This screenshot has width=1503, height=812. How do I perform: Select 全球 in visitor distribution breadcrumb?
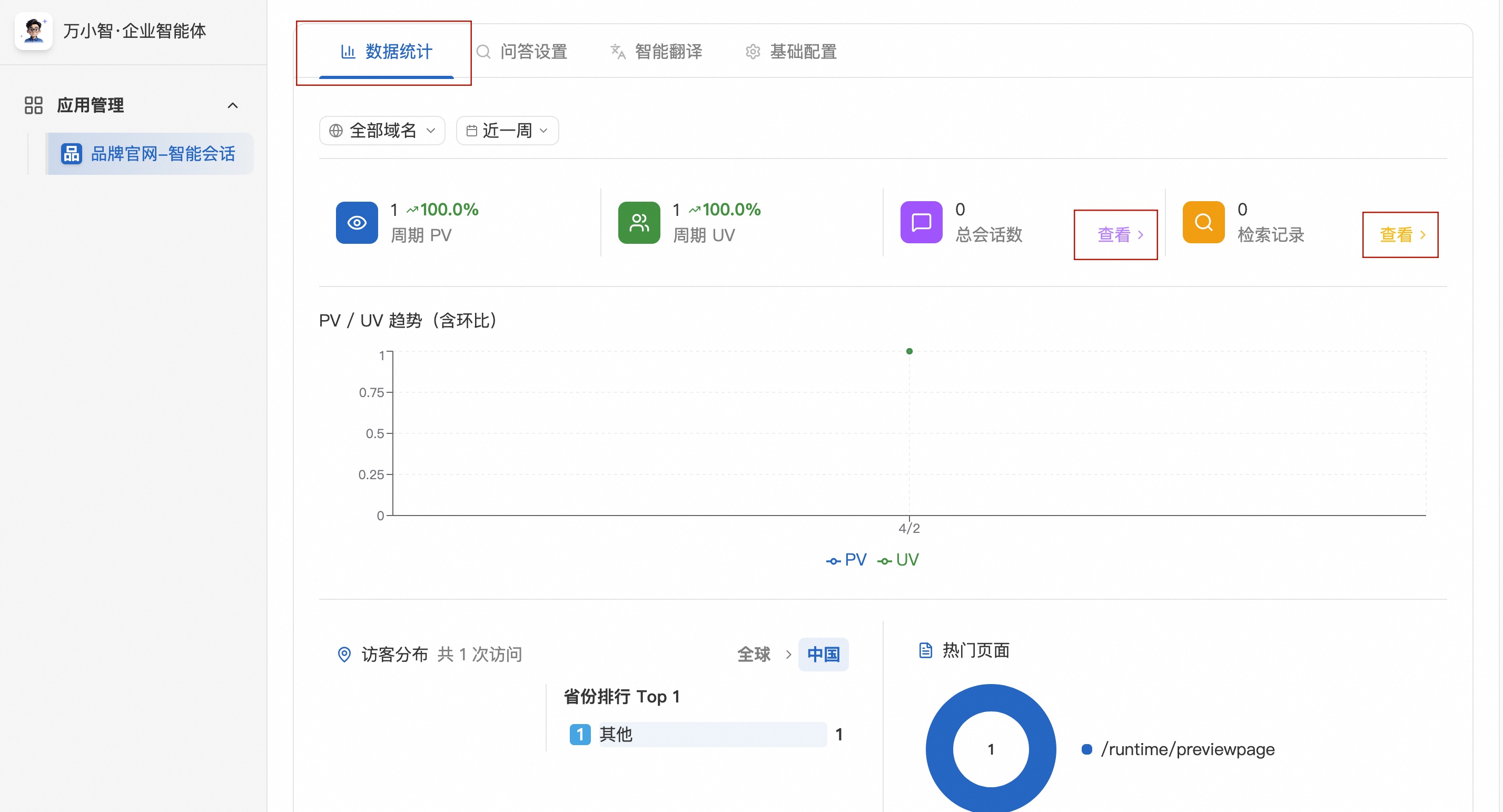tap(754, 655)
